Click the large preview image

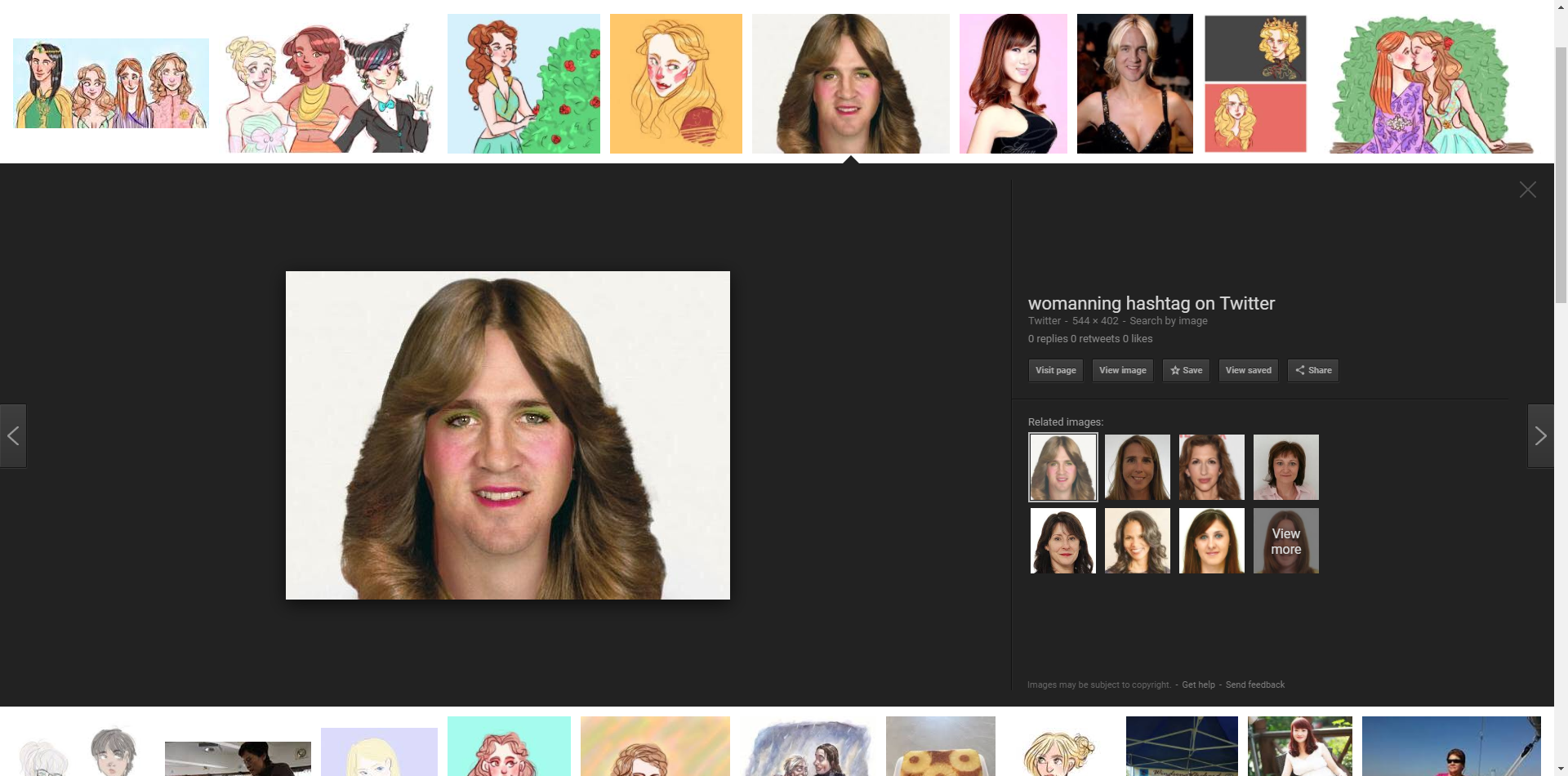[507, 435]
